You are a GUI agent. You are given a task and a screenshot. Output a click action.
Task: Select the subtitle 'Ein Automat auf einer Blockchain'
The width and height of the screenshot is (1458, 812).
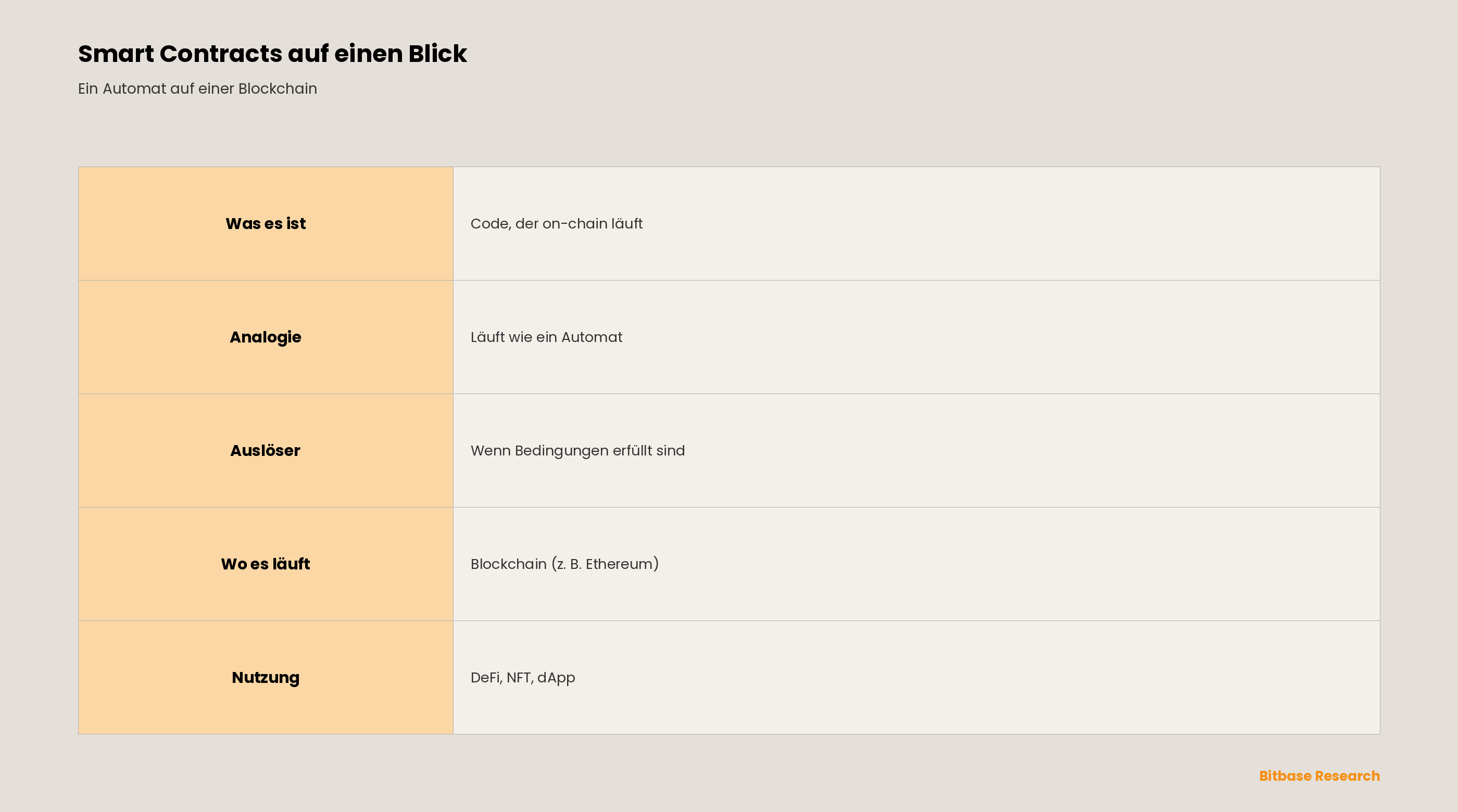point(197,89)
